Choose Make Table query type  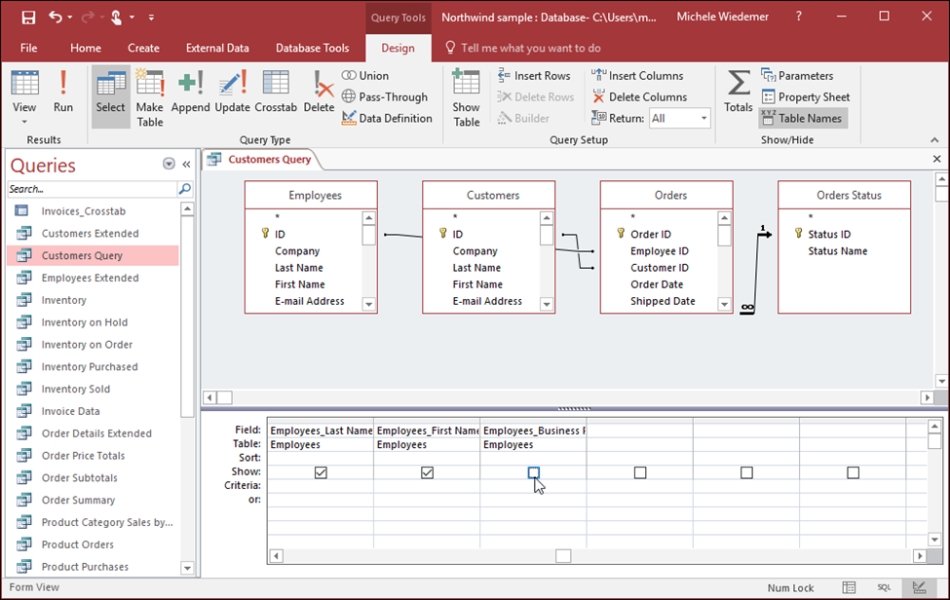(x=150, y=98)
